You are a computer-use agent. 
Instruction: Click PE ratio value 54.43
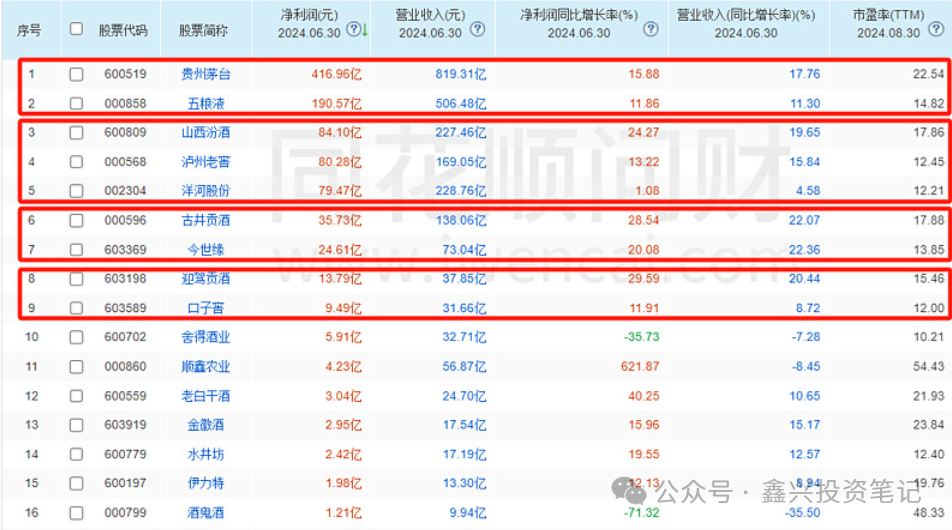pyautogui.click(x=929, y=367)
